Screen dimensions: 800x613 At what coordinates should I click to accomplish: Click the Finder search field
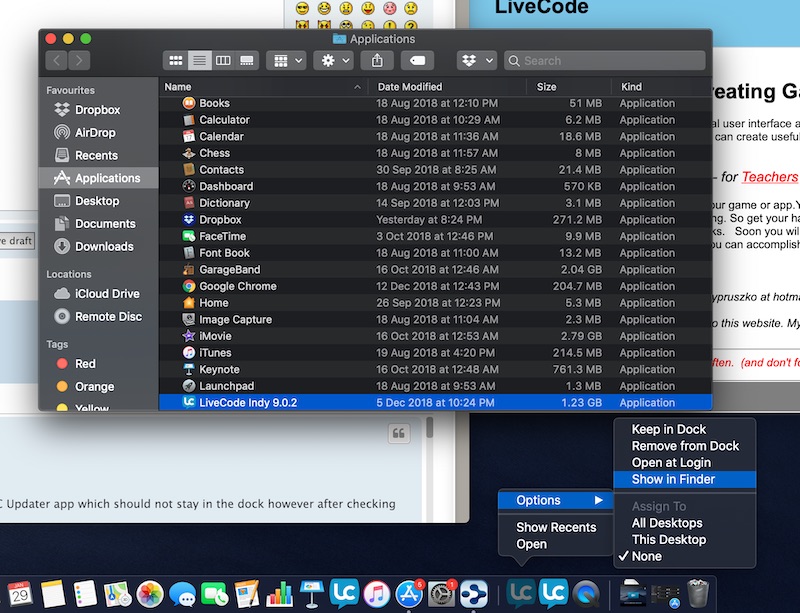(x=605, y=60)
